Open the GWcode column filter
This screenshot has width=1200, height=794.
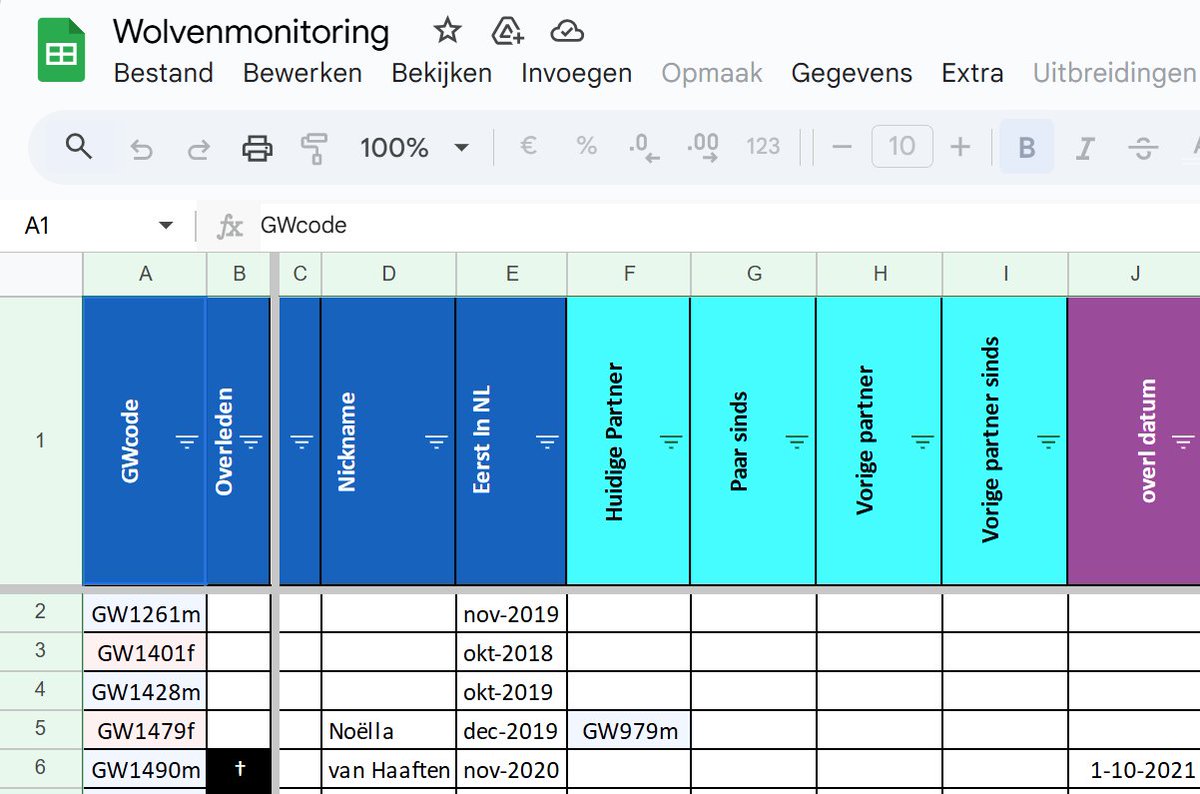point(186,441)
